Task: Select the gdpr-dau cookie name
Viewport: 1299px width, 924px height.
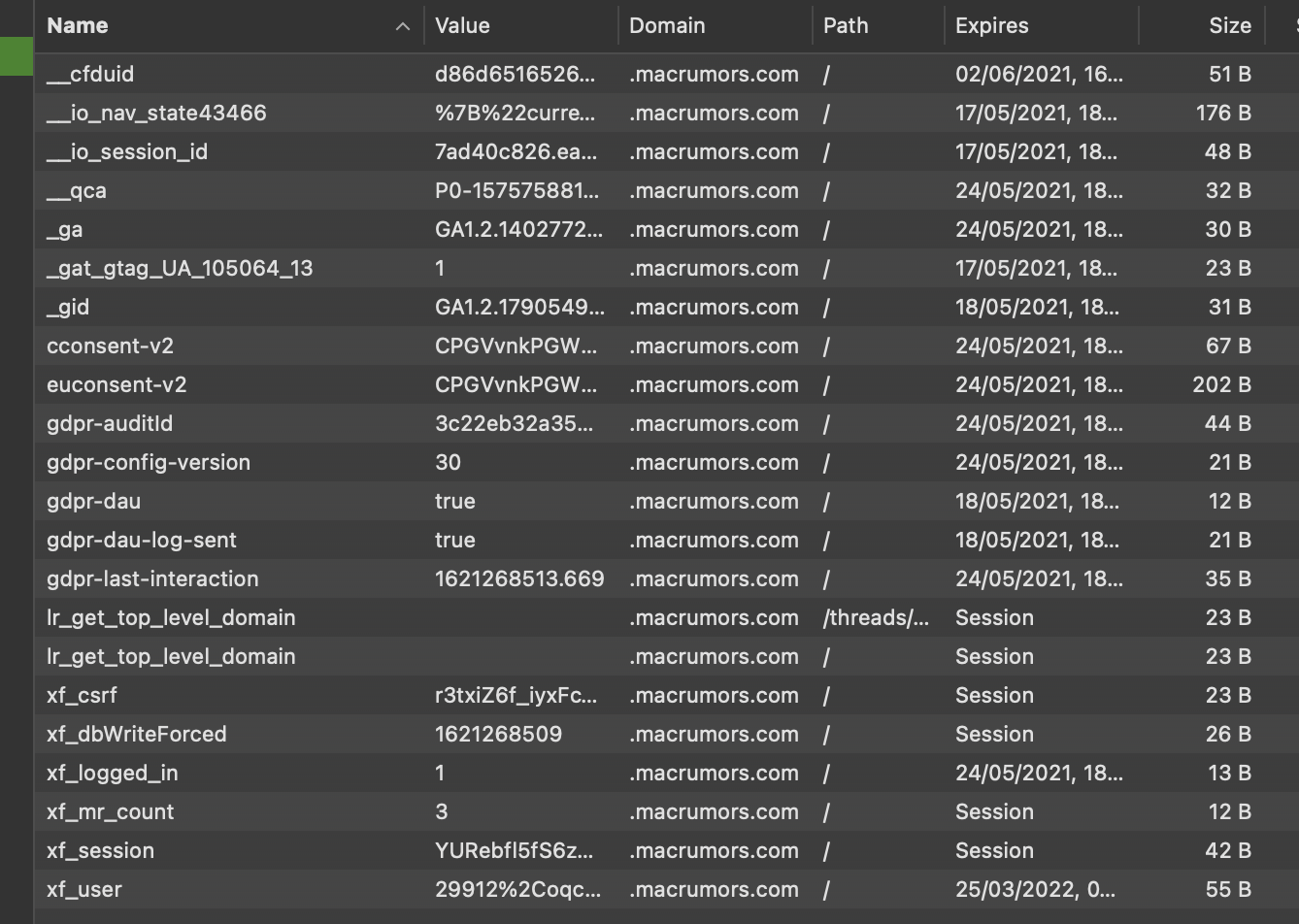Action: [x=93, y=502]
